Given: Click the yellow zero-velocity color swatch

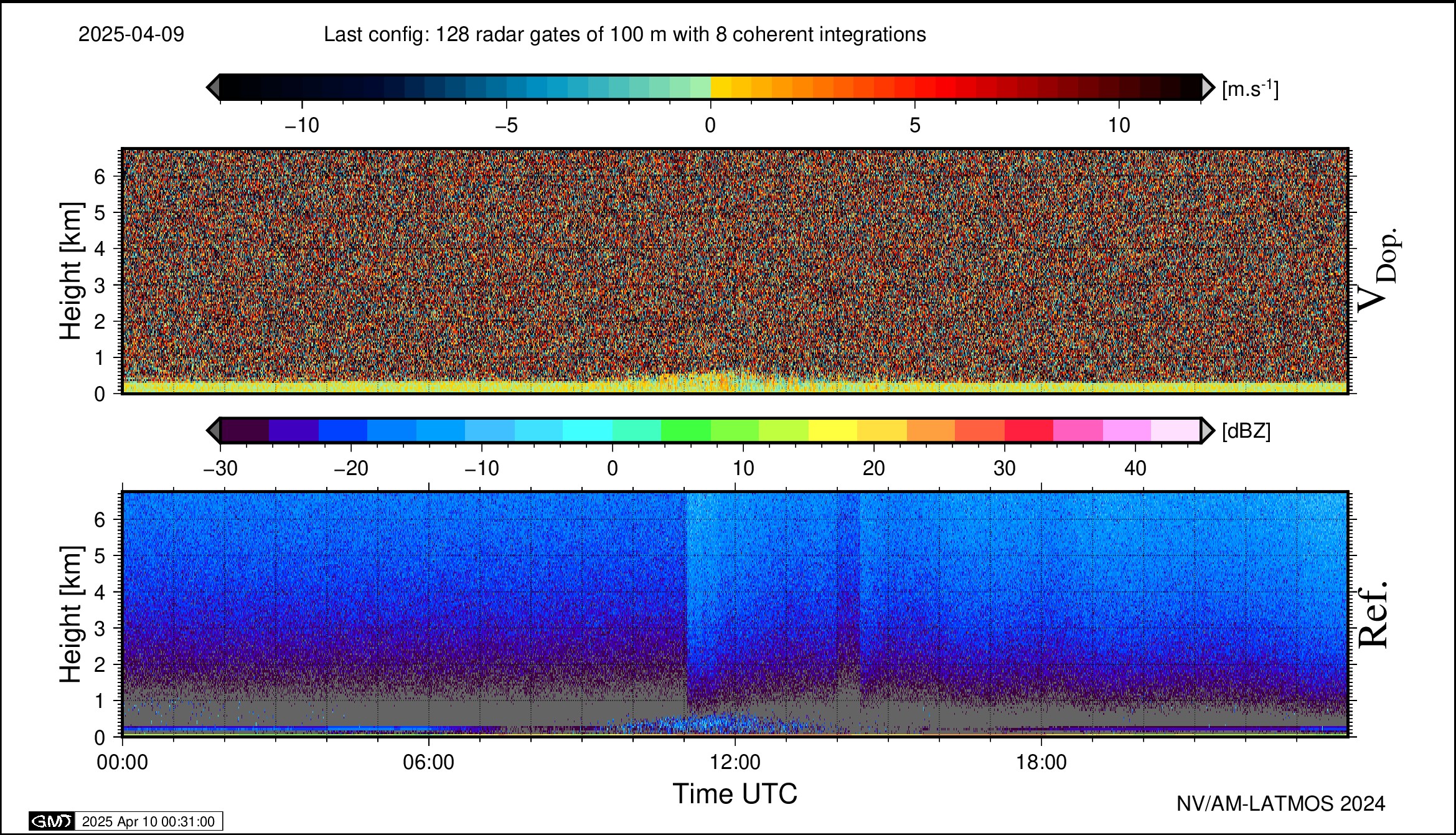Looking at the screenshot, I should click(x=721, y=87).
